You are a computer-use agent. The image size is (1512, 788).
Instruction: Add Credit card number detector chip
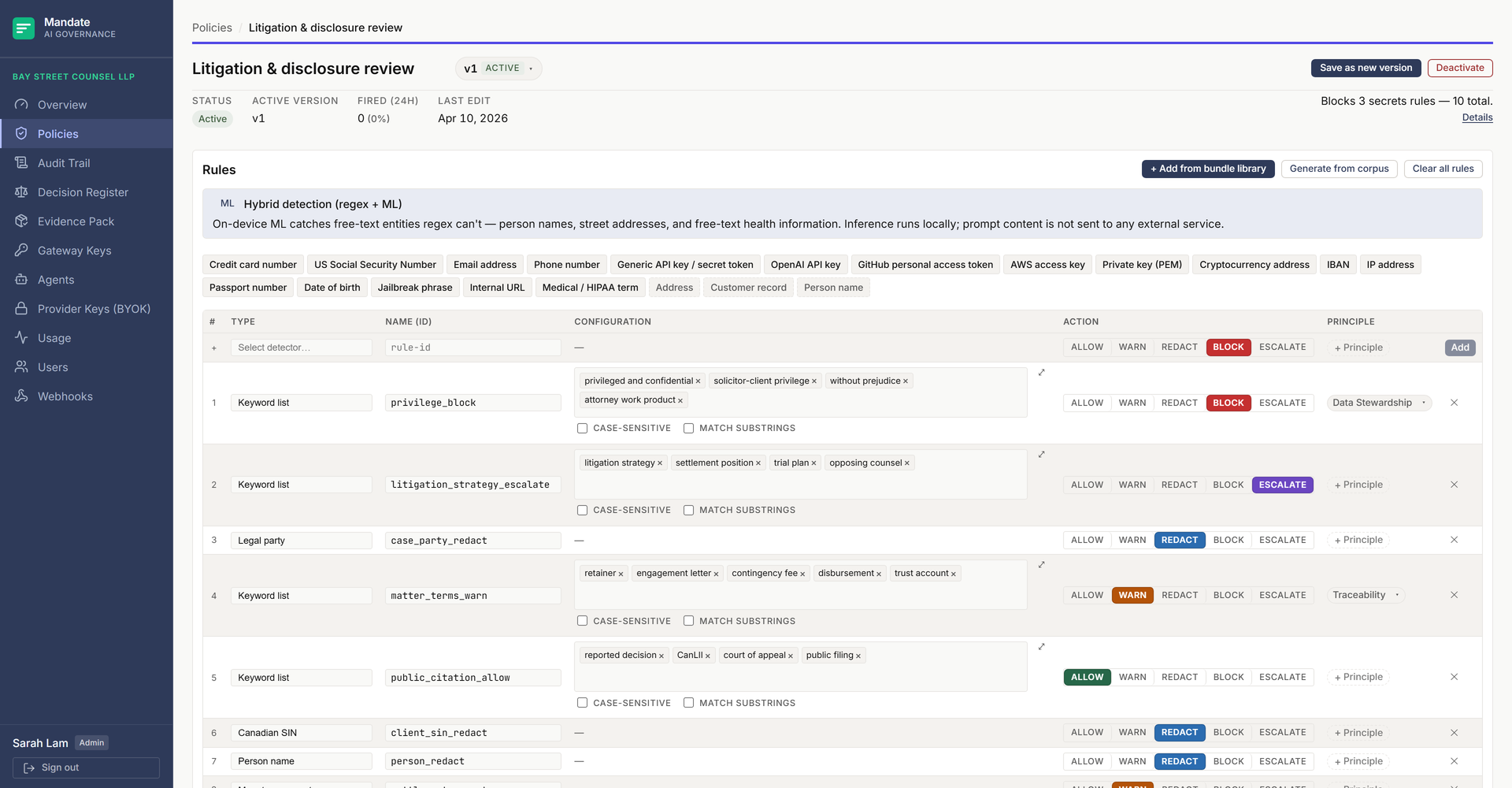tap(253, 265)
